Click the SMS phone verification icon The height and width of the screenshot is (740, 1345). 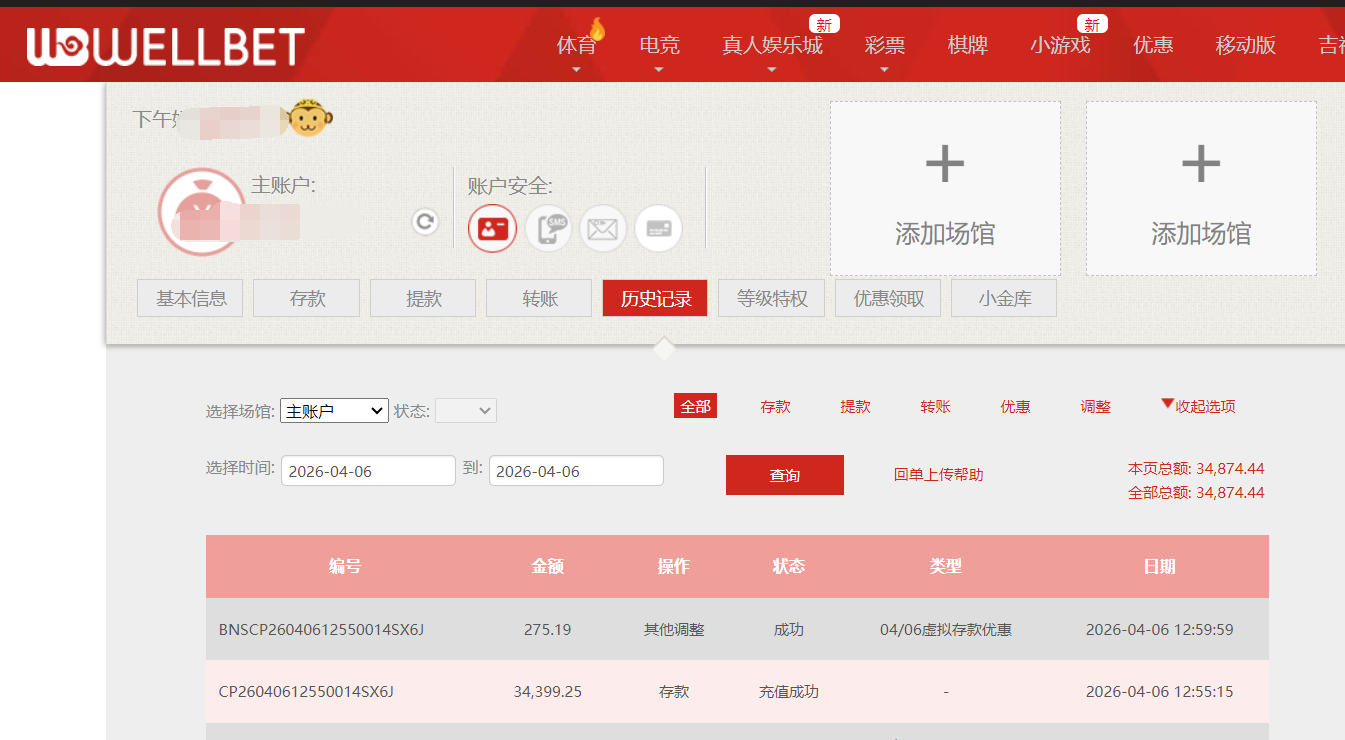pyautogui.click(x=548, y=228)
